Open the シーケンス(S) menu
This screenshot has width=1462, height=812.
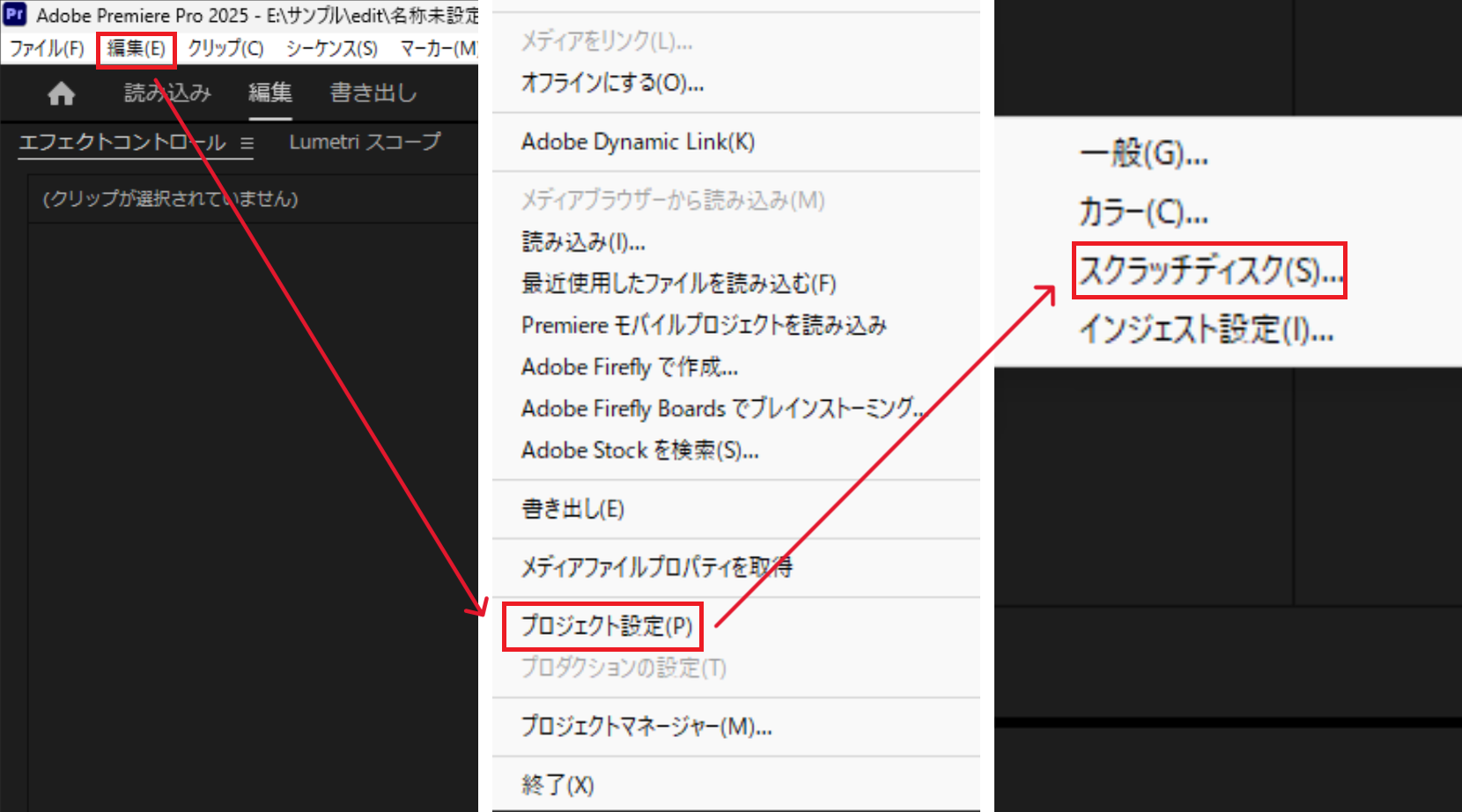(x=331, y=48)
